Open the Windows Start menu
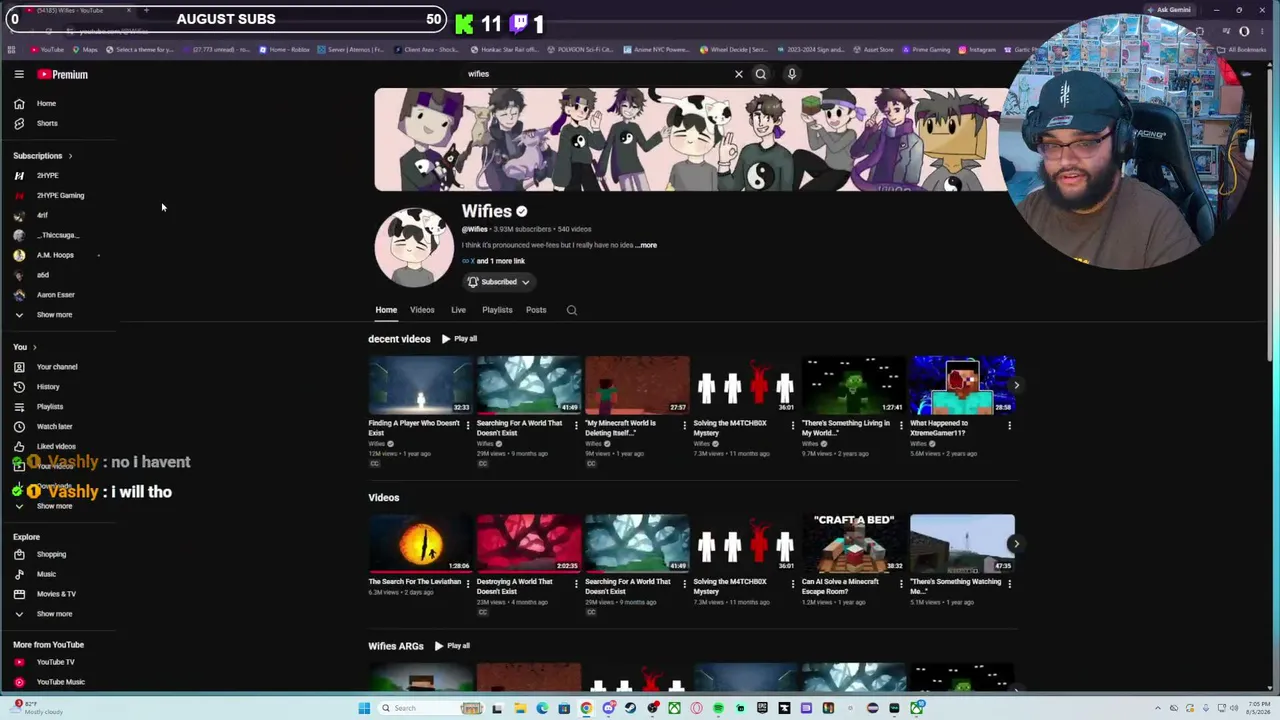 pos(364,708)
